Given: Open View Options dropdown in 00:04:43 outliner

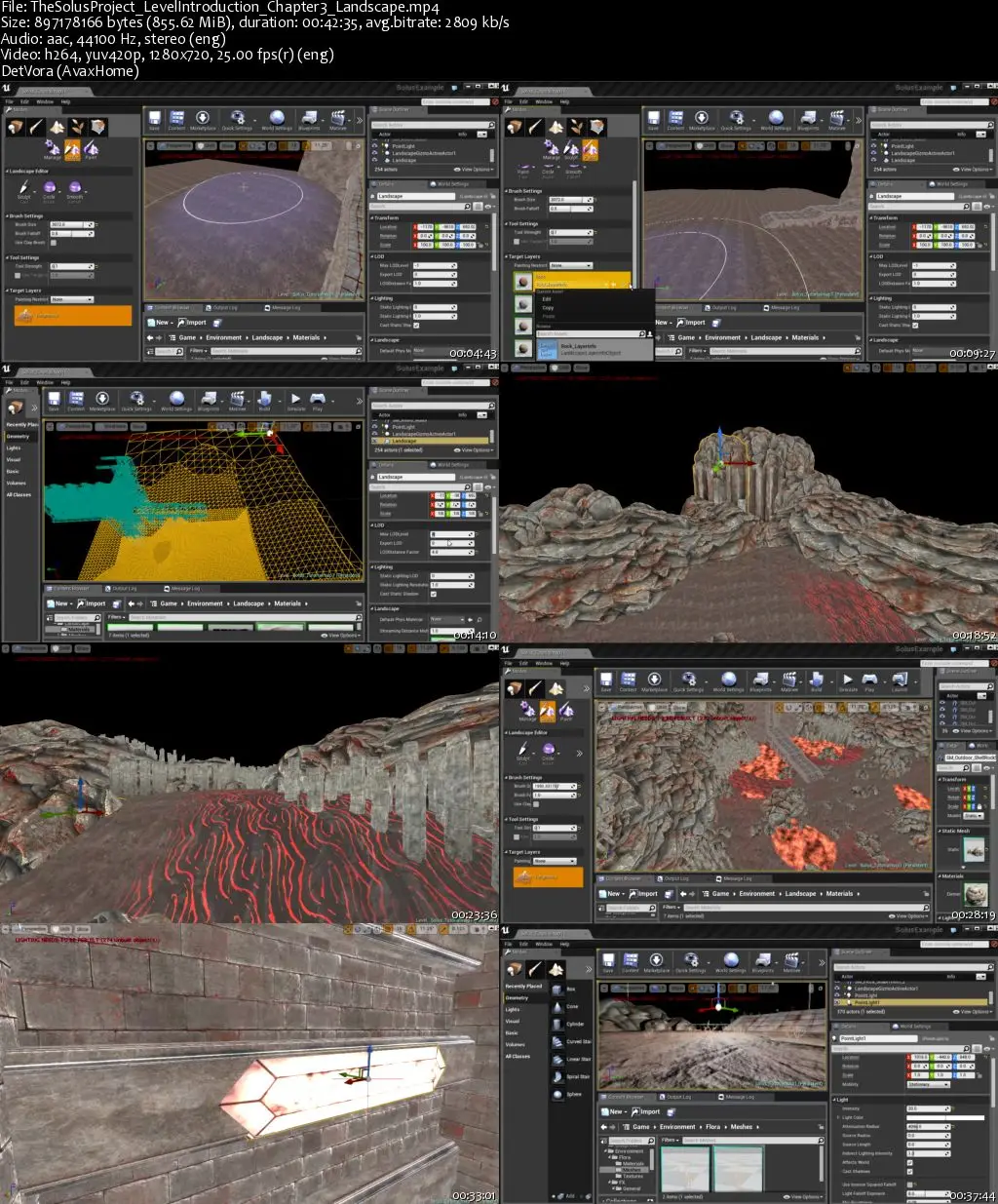Looking at the screenshot, I should click(x=476, y=169).
